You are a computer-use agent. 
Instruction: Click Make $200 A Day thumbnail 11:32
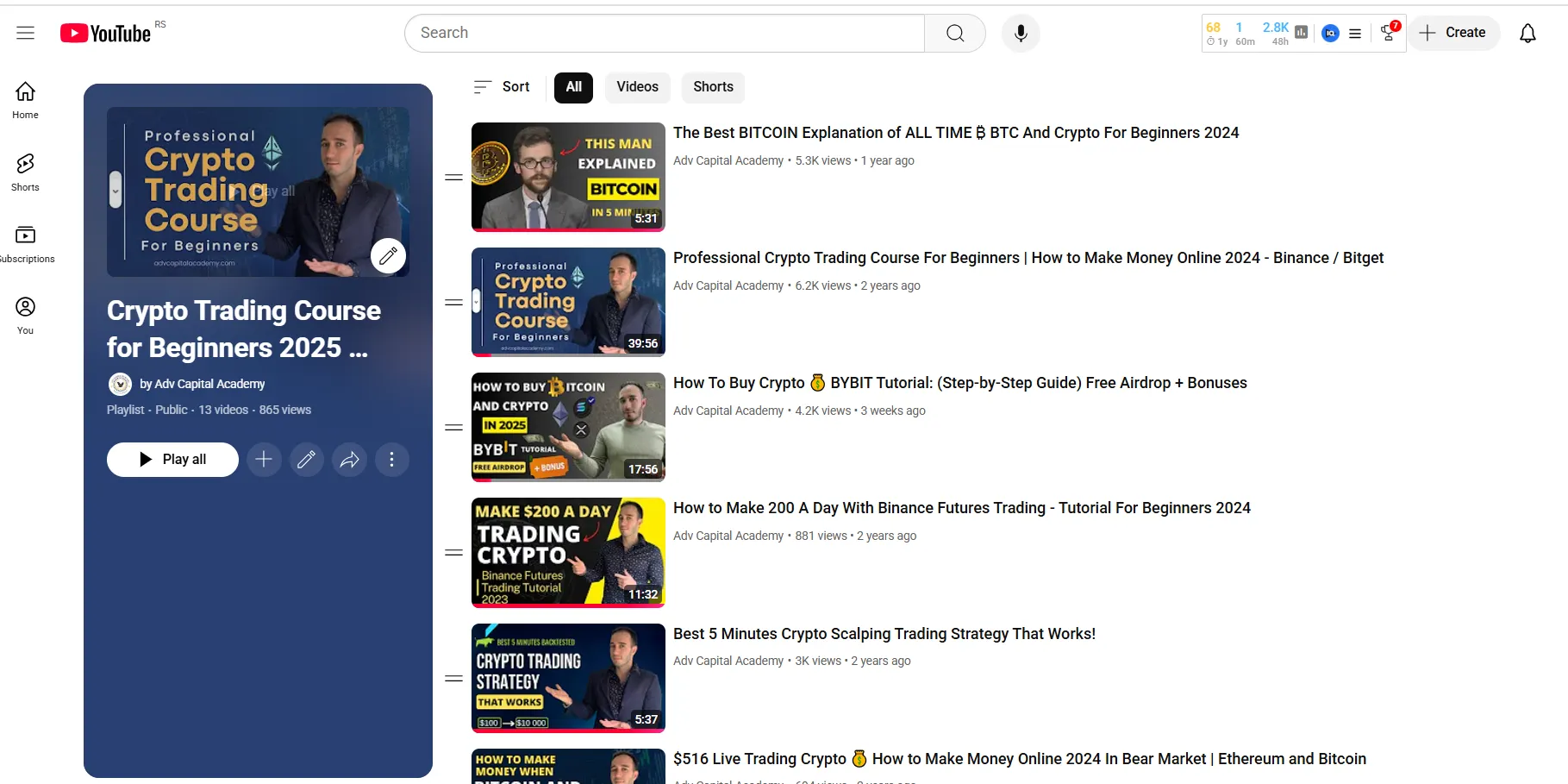click(x=568, y=553)
